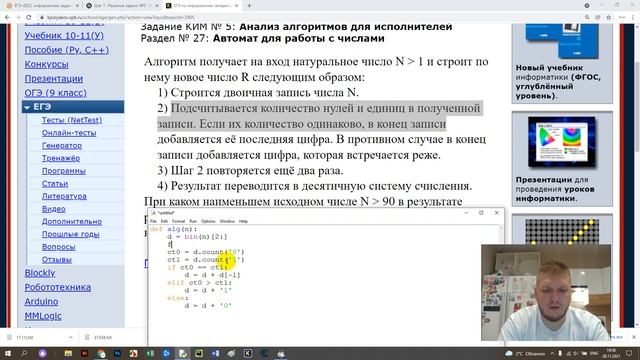This screenshot has height=360, width=640.
Task: Open the Дополнительно link
Action: click(72, 221)
